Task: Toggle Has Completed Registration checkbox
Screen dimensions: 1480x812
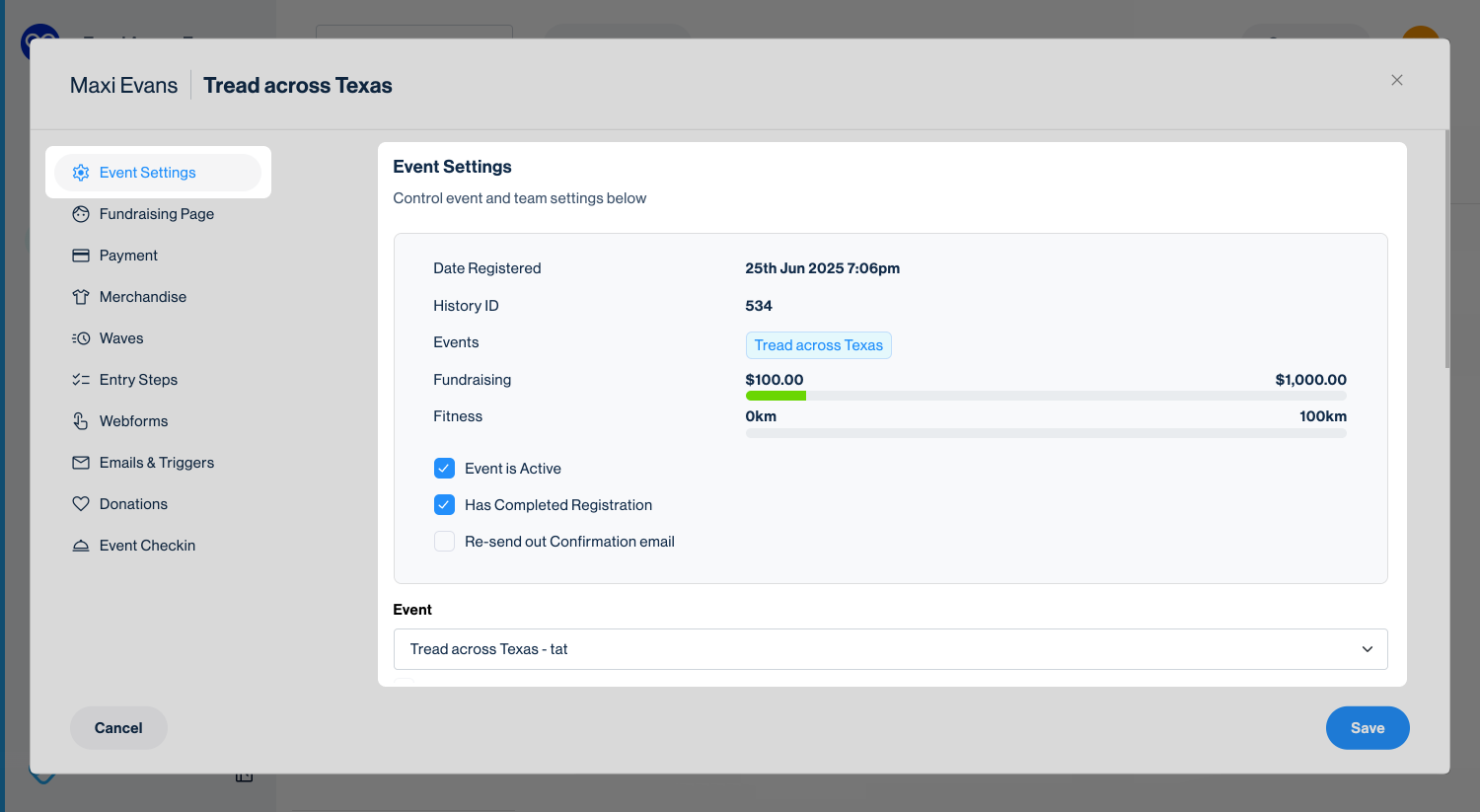Action: tap(444, 505)
